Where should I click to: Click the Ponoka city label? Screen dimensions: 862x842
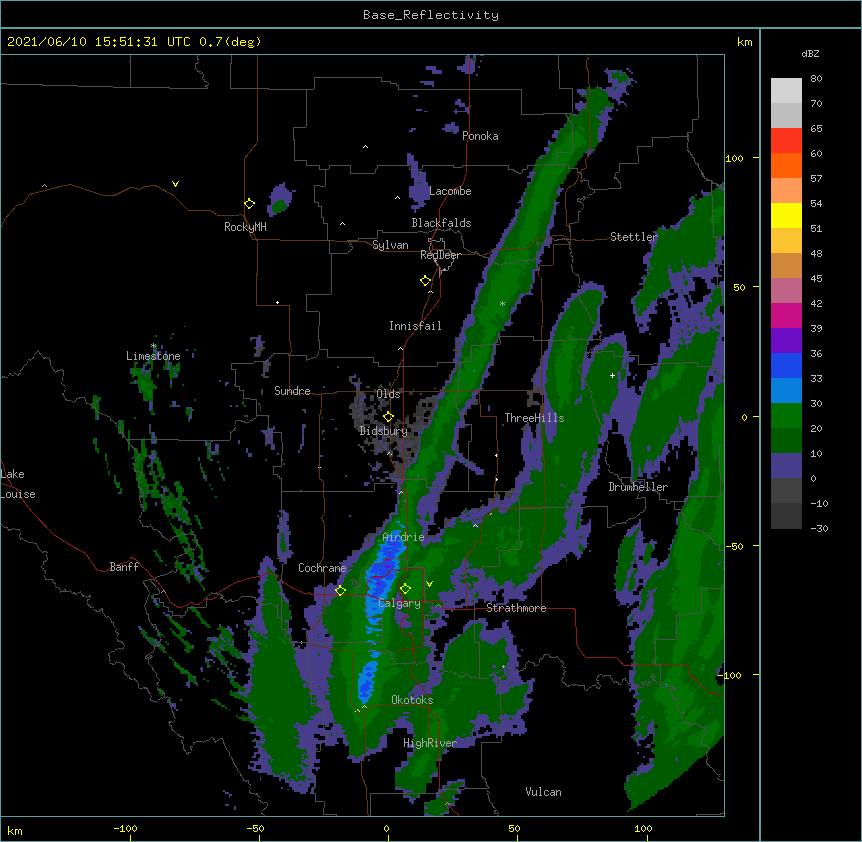[x=480, y=136]
